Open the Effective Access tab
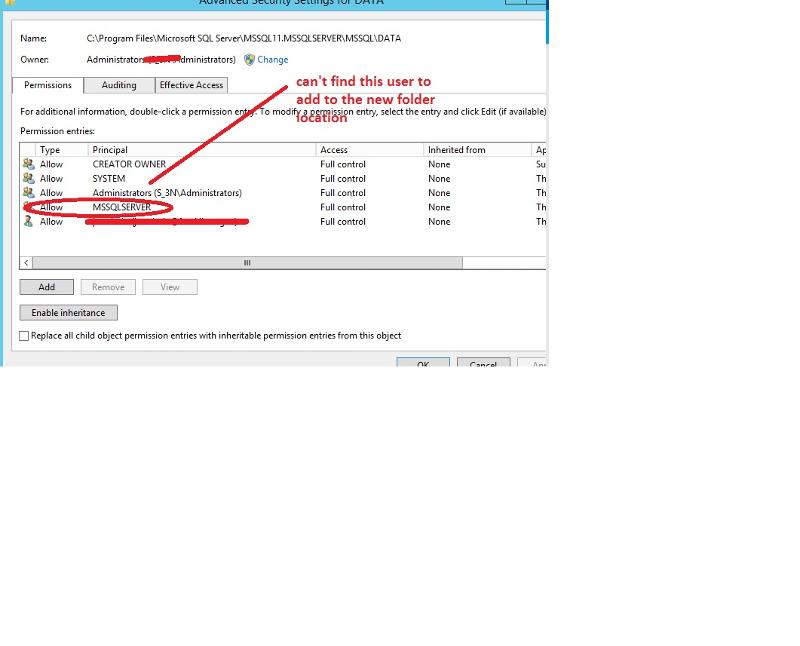Screen dimensions: 800x646 [191, 85]
